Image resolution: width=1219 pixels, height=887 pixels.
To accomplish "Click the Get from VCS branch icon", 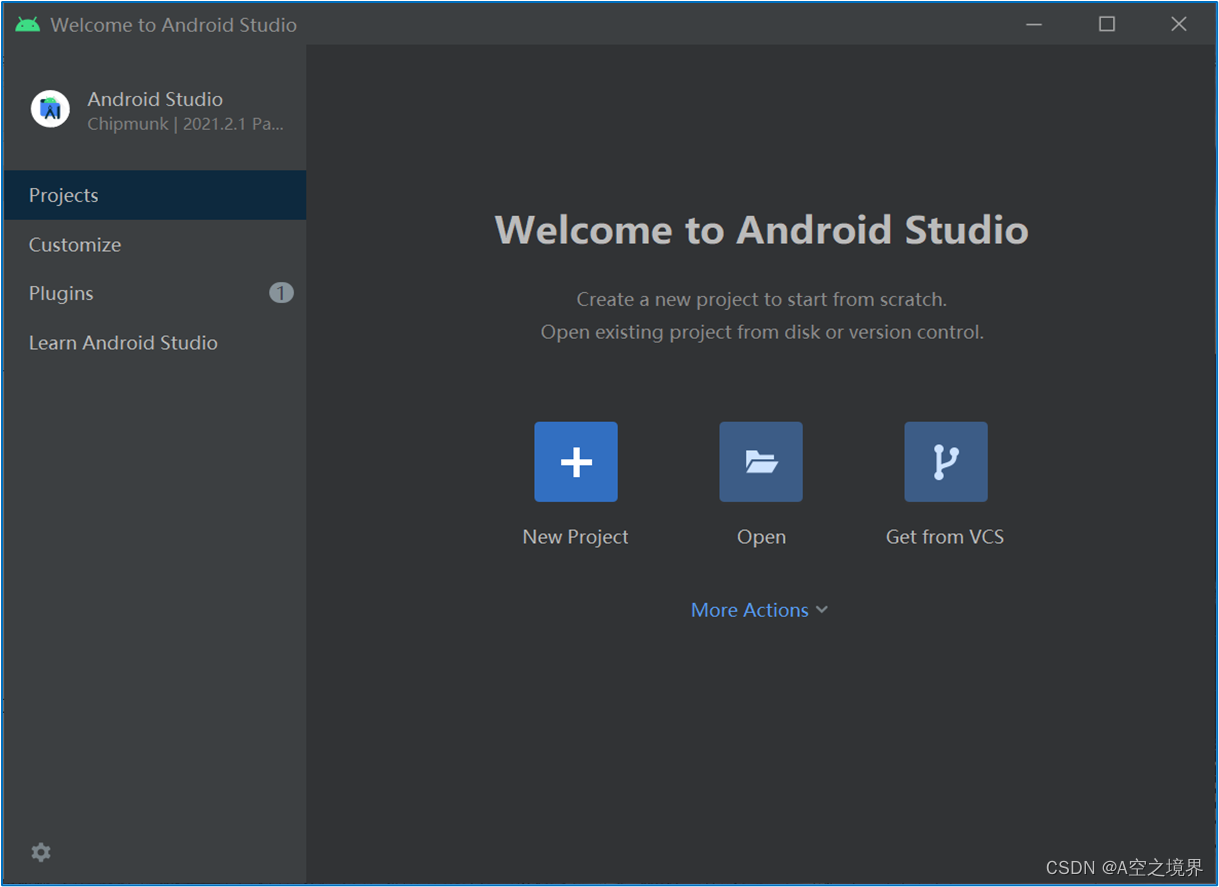I will [946, 461].
